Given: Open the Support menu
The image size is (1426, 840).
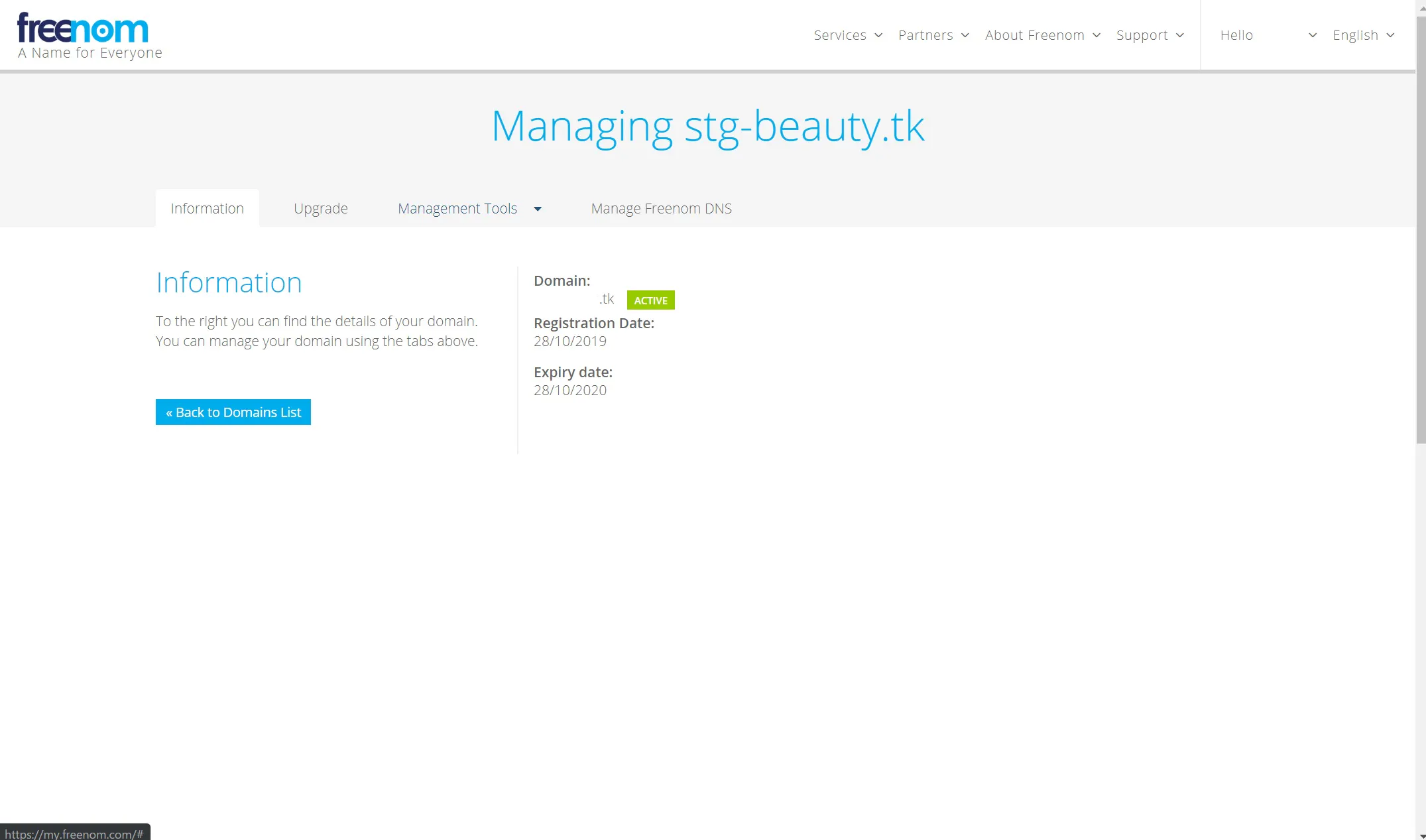Looking at the screenshot, I should click(1142, 35).
